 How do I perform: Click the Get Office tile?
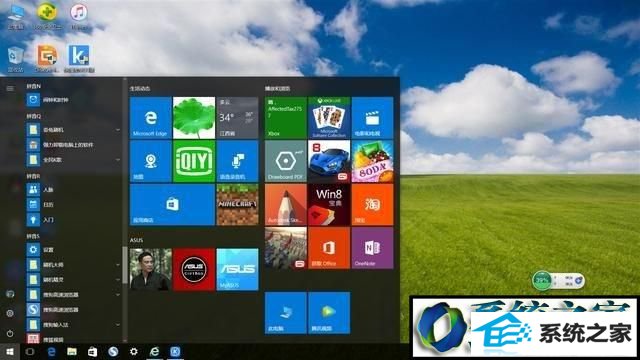[x=329, y=248]
